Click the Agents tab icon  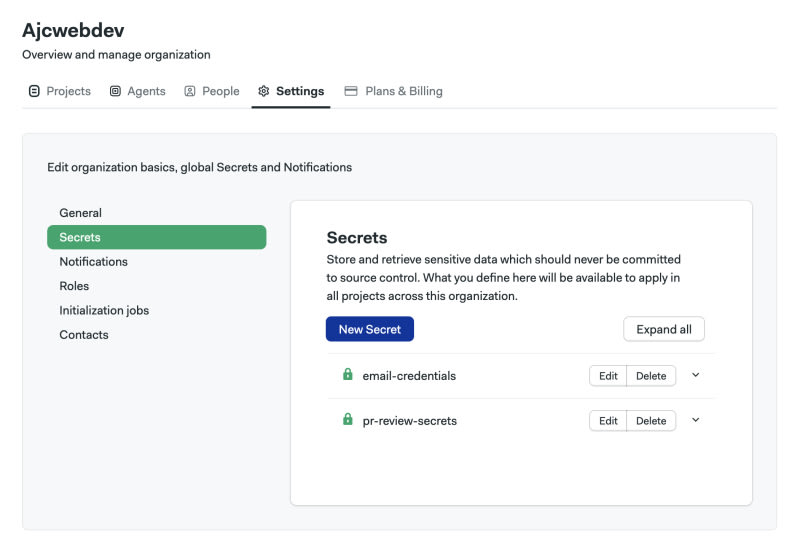115,91
